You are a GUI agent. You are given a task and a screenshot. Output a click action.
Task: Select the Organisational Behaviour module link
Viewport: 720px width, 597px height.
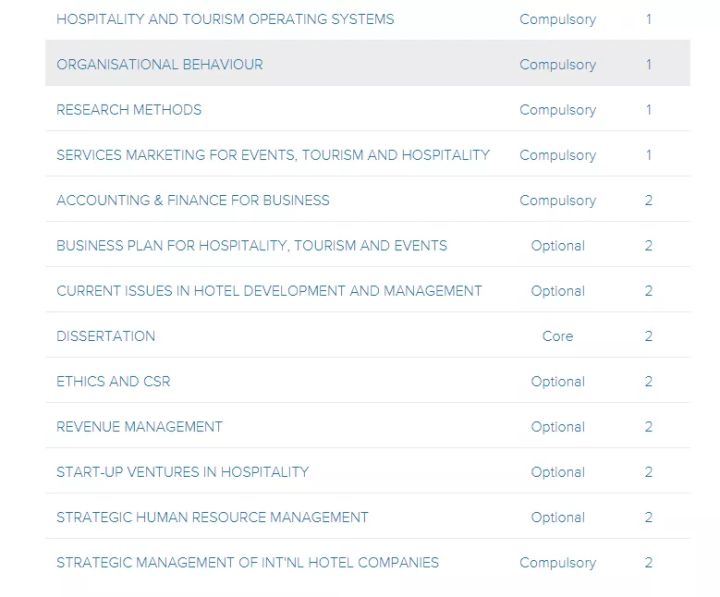[160, 64]
